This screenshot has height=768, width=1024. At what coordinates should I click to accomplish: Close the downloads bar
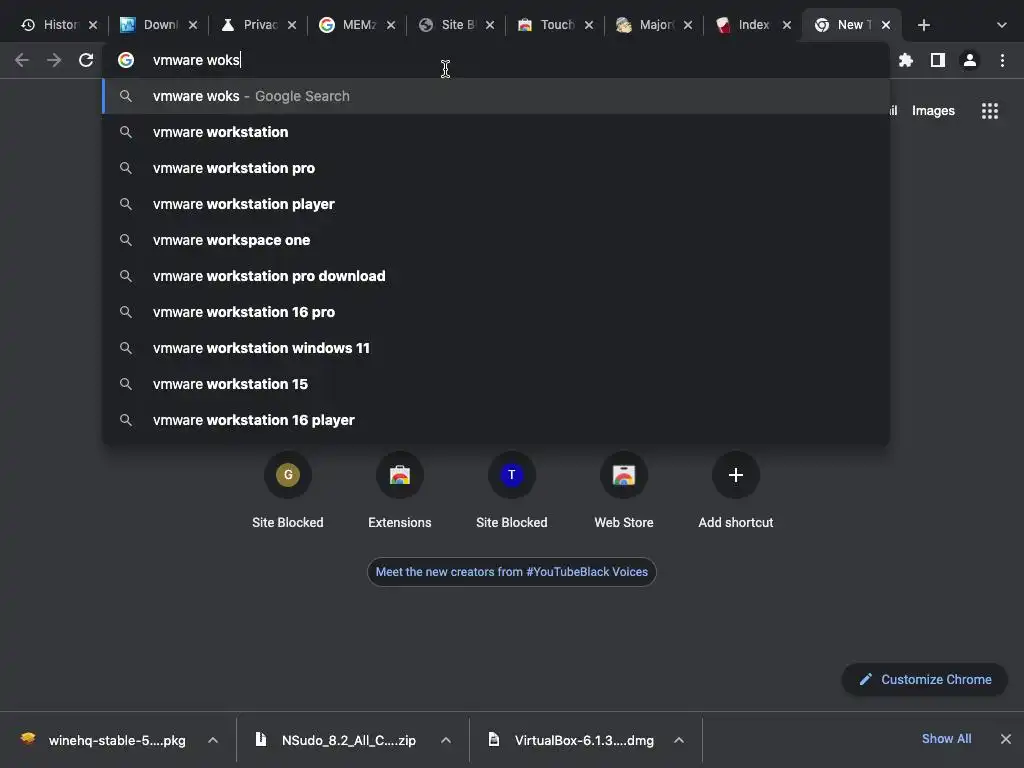[x=1006, y=739]
